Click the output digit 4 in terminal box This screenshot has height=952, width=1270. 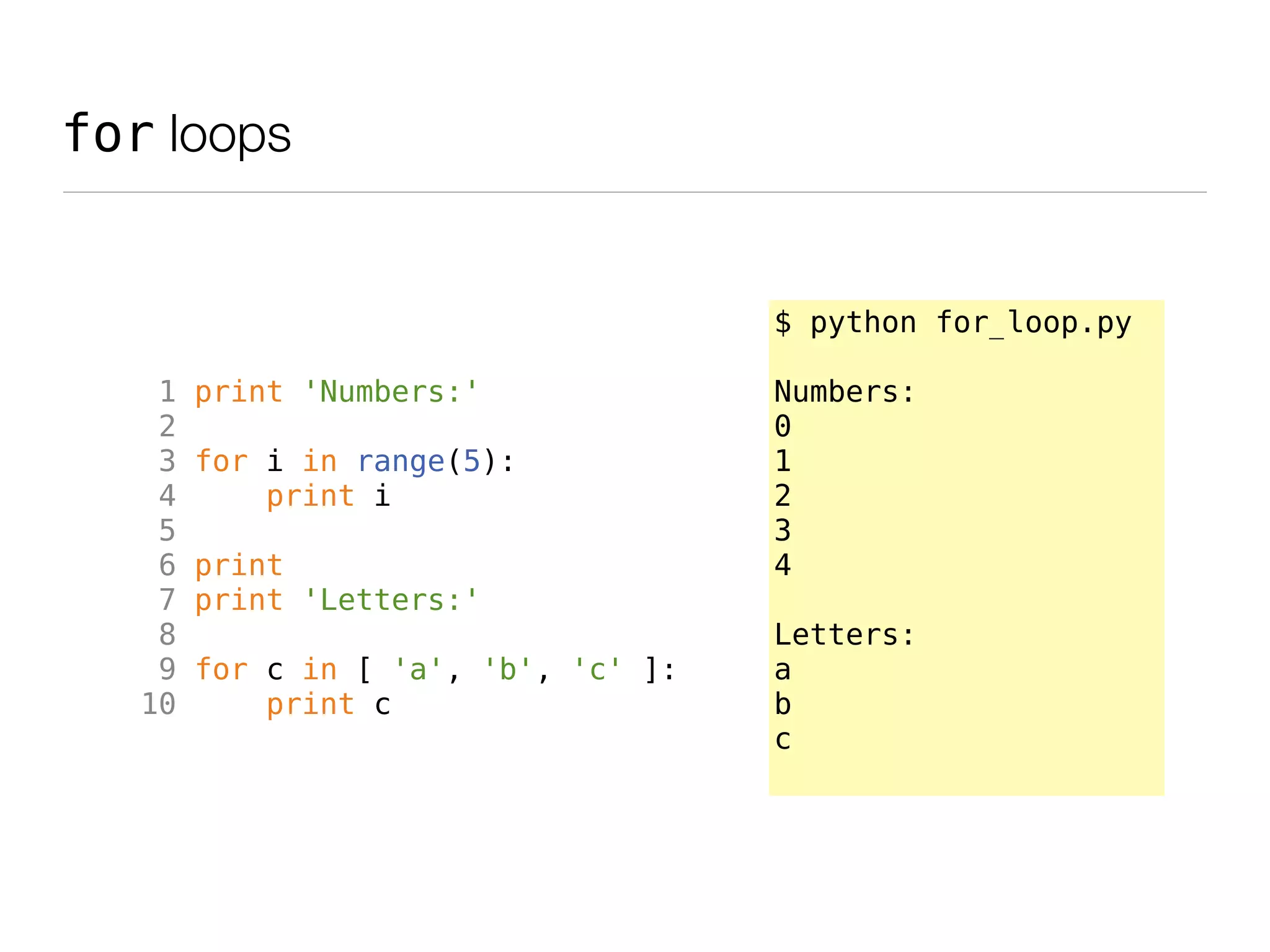(x=783, y=565)
